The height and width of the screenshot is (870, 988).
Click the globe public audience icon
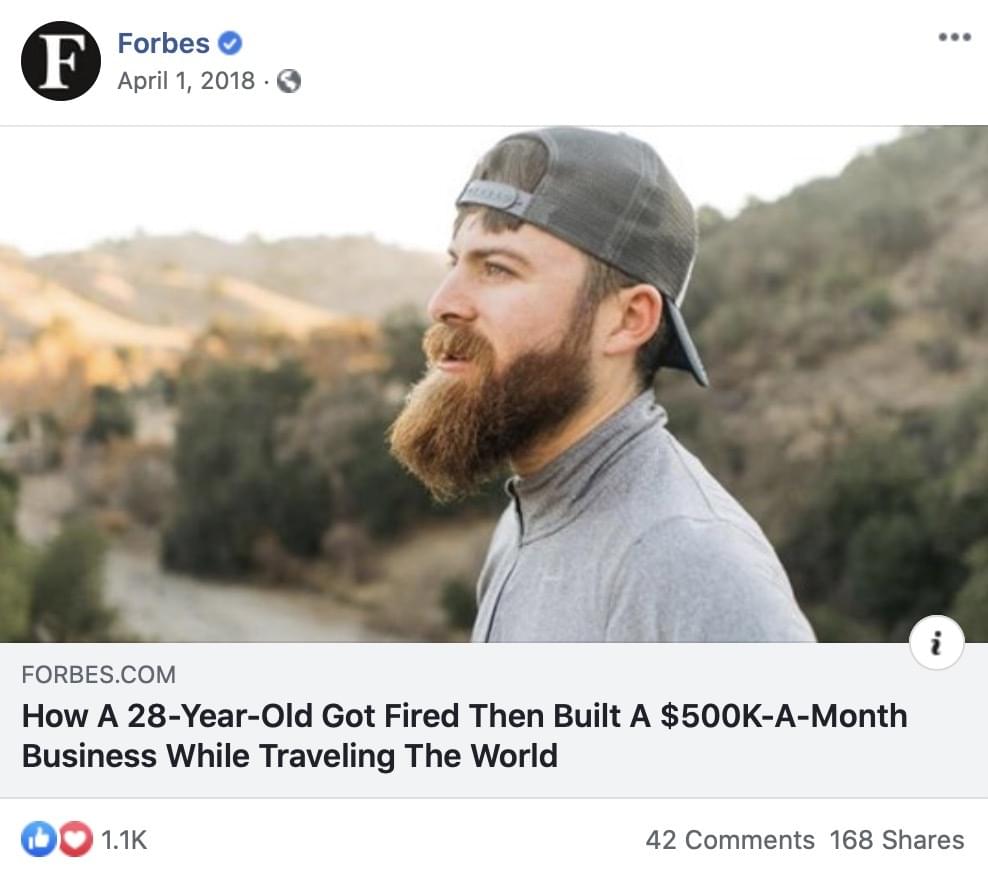(289, 81)
